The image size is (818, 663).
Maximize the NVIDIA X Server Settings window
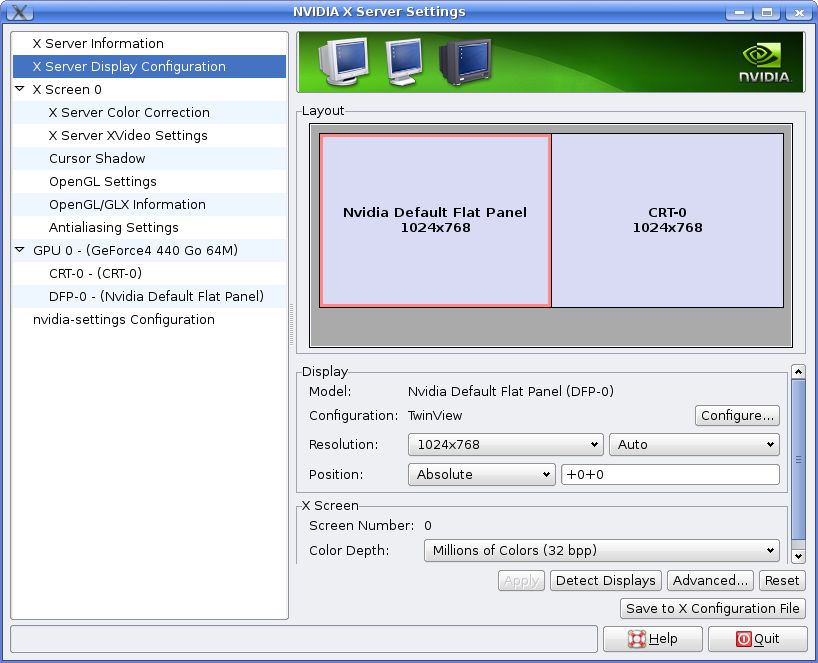tap(767, 12)
